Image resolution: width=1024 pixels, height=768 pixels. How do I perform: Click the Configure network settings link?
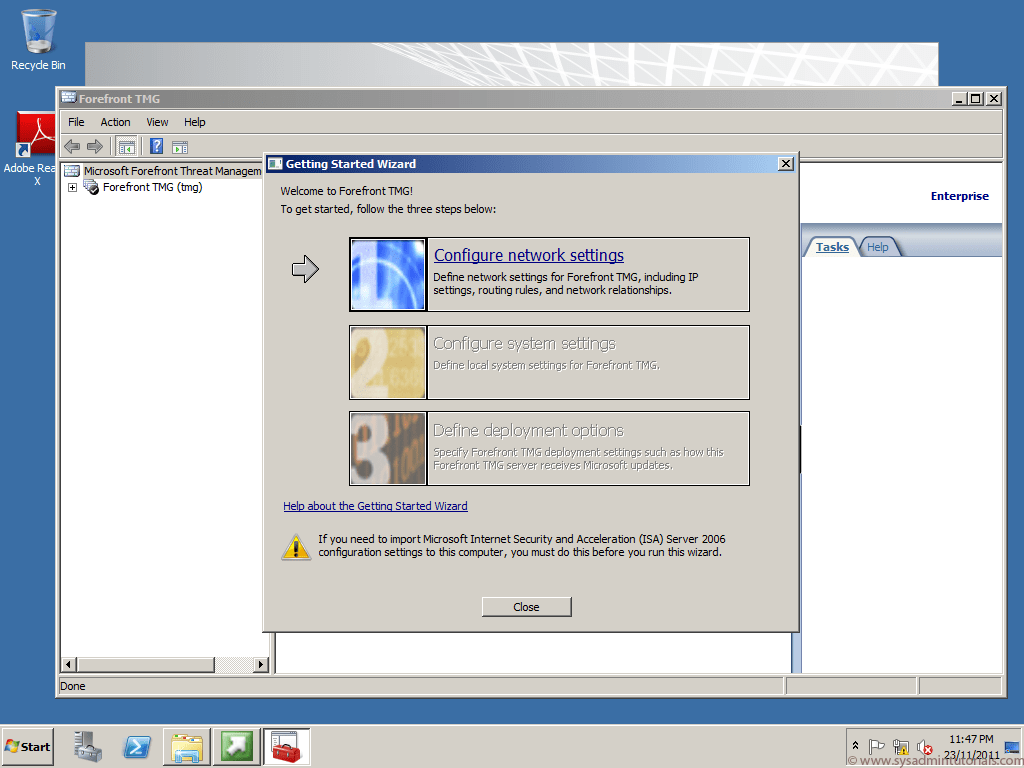[529, 255]
